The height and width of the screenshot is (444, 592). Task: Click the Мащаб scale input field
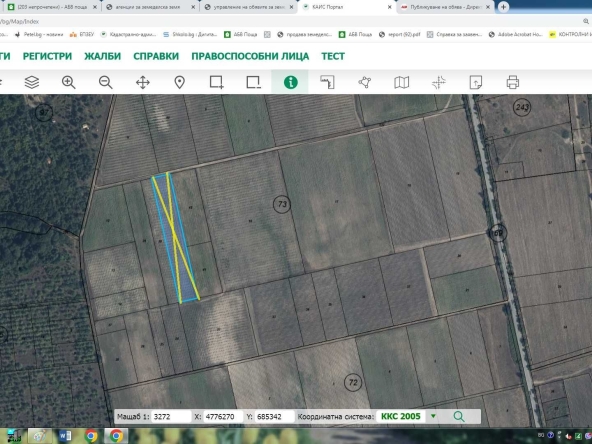click(x=171, y=416)
